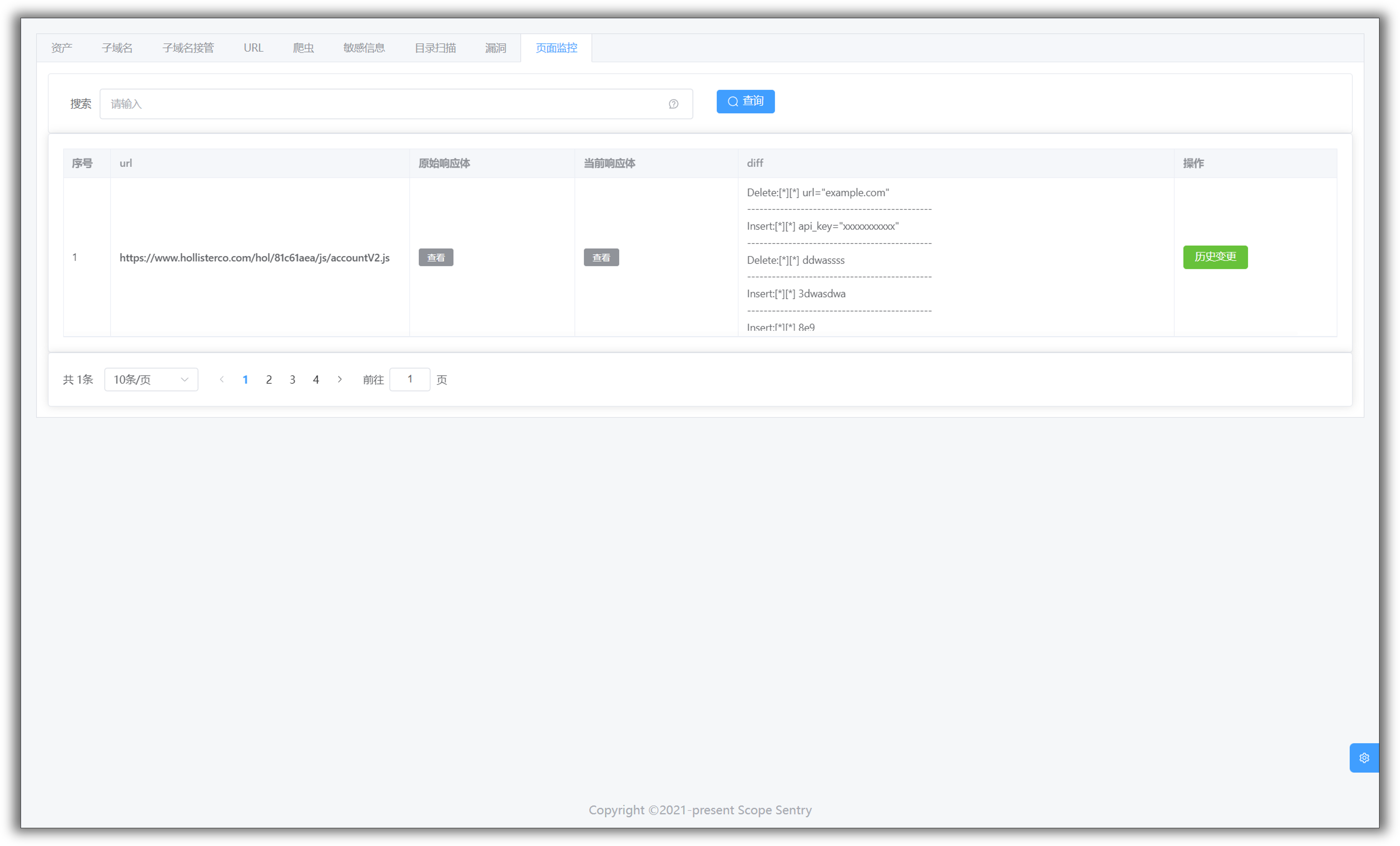
Task: Open the 子域名接管 tab
Action: tap(188, 48)
